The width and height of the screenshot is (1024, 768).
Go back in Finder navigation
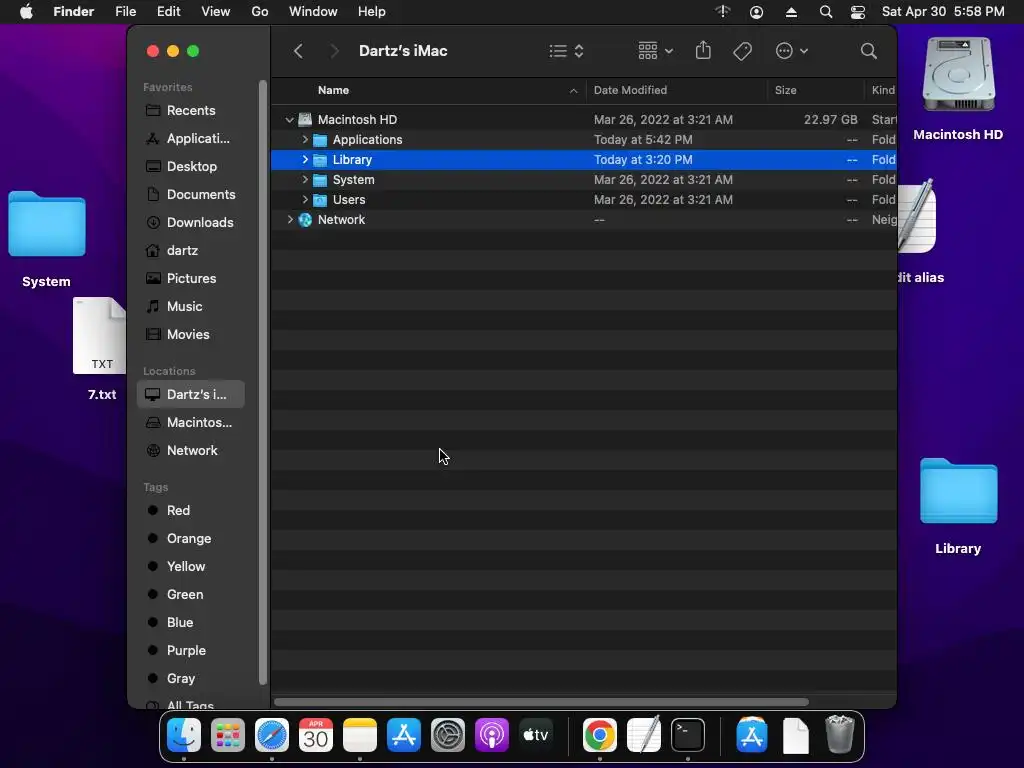pyautogui.click(x=298, y=51)
